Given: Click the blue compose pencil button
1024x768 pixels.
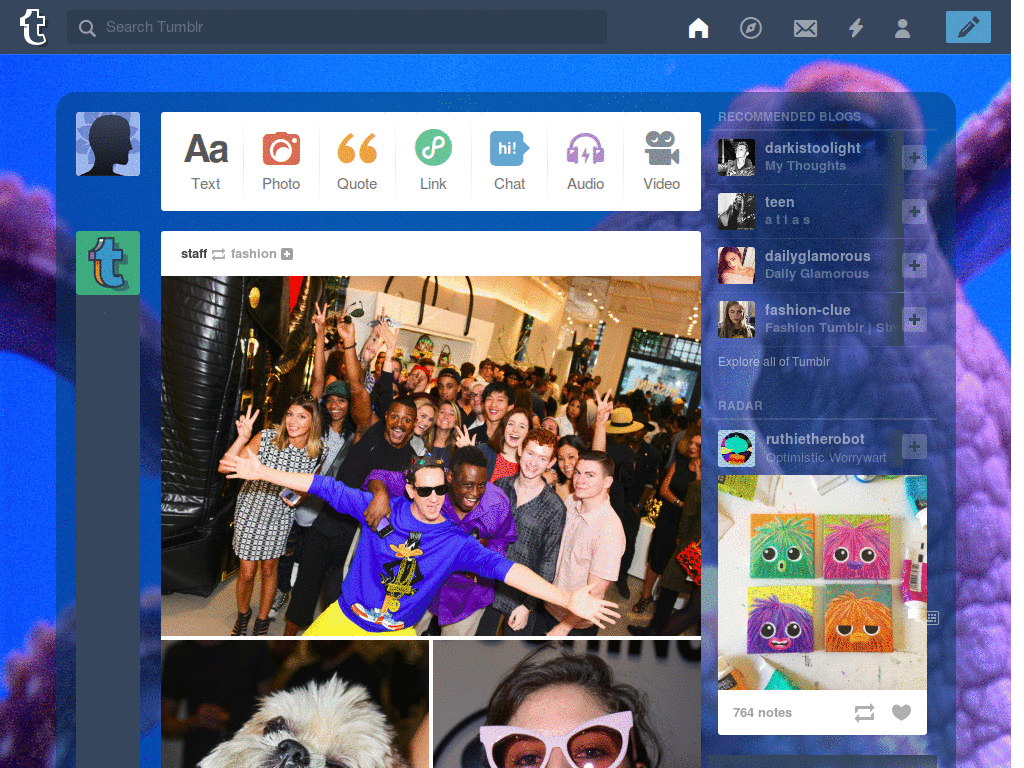Looking at the screenshot, I should point(968,27).
